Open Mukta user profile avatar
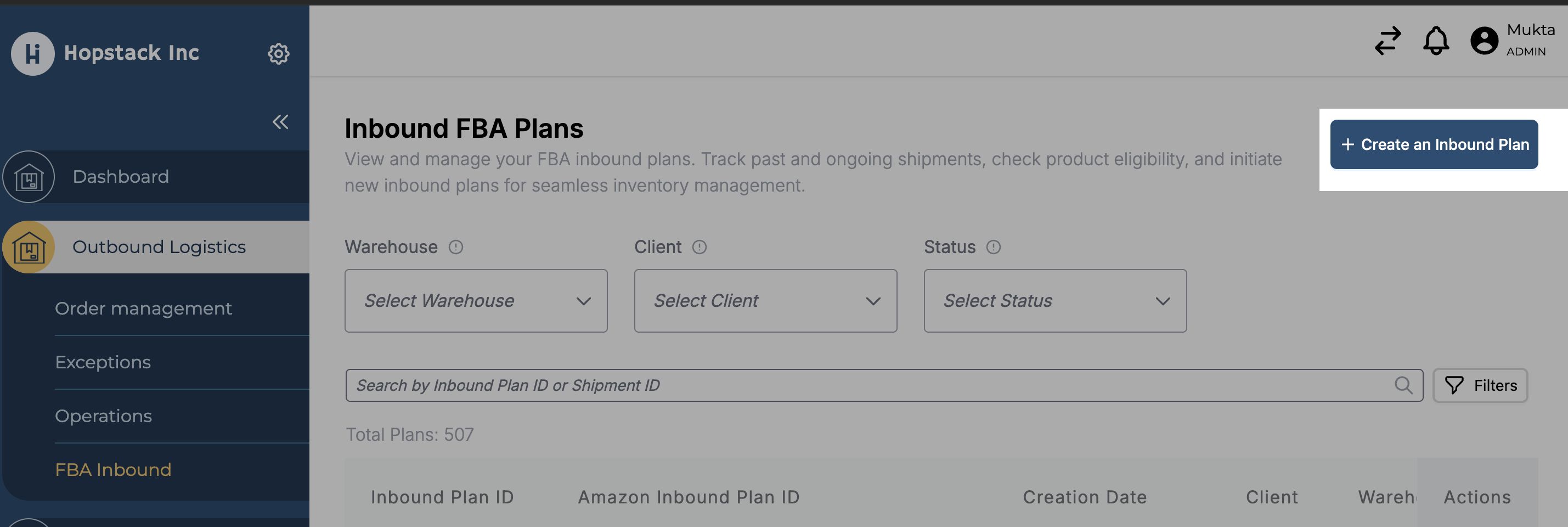The height and width of the screenshot is (527, 1568). point(1484,41)
